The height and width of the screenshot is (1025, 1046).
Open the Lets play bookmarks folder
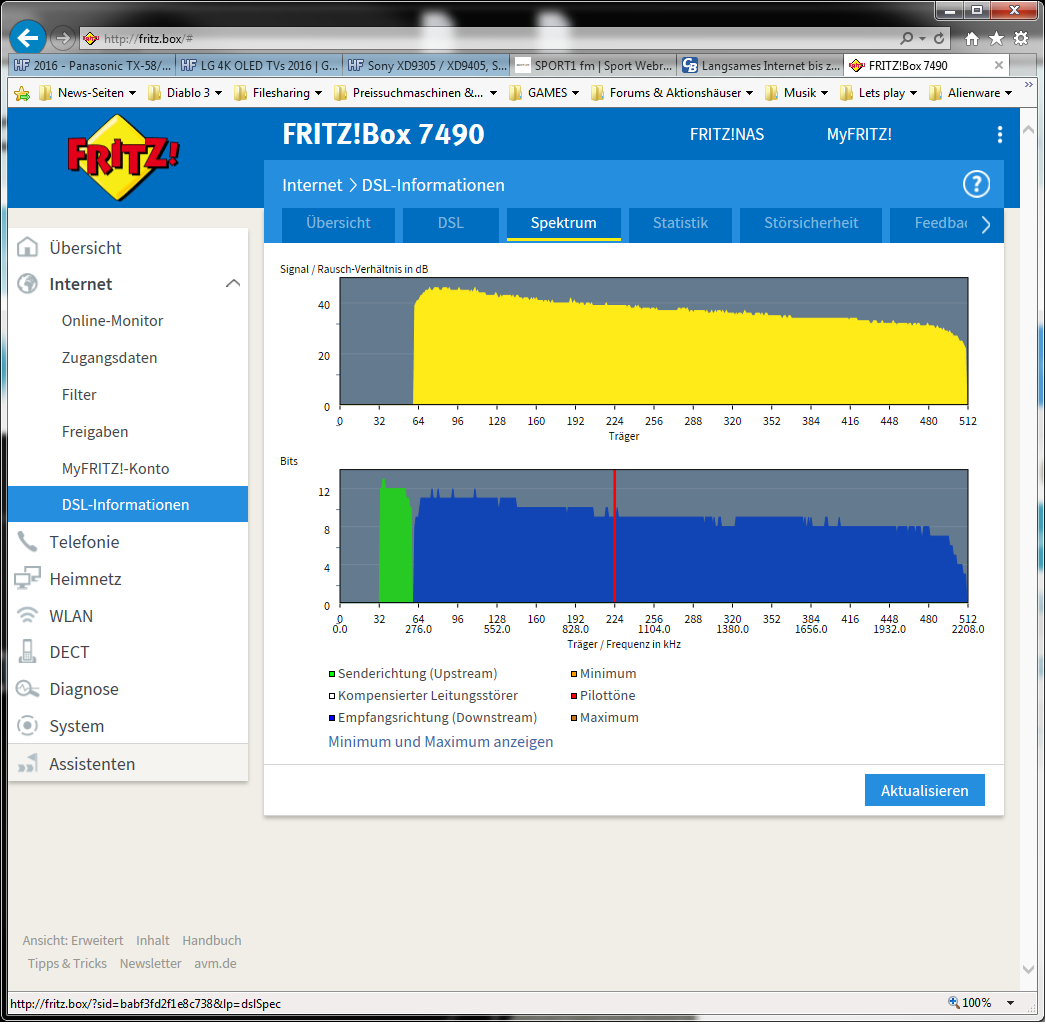click(879, 93)
